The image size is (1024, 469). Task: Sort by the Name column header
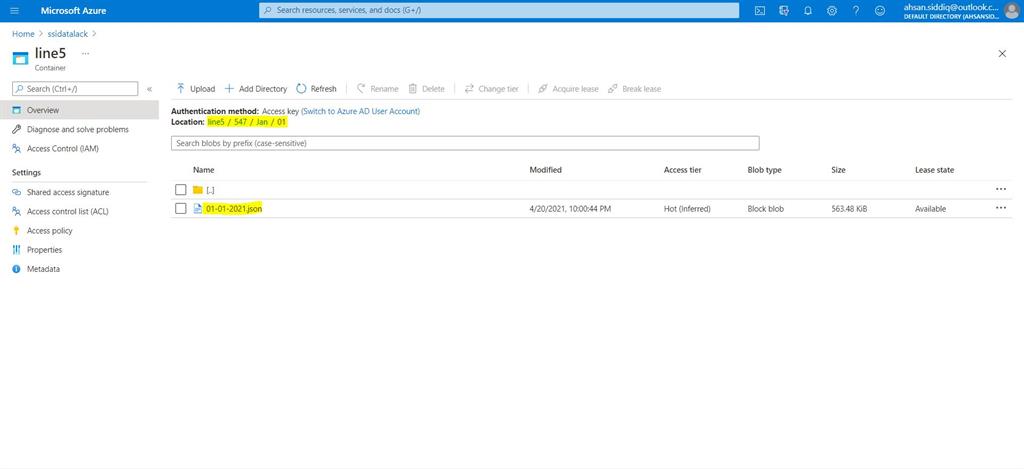[x=203, y=170]
